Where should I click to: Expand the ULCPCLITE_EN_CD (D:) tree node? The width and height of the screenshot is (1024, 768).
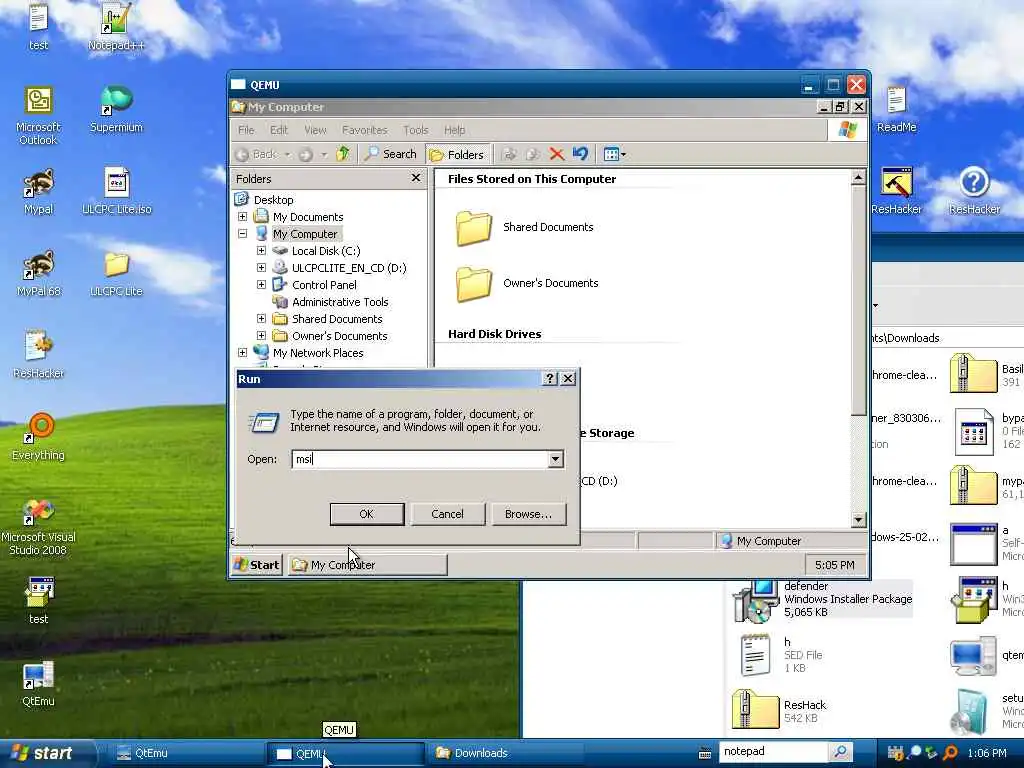coord(261,267)
